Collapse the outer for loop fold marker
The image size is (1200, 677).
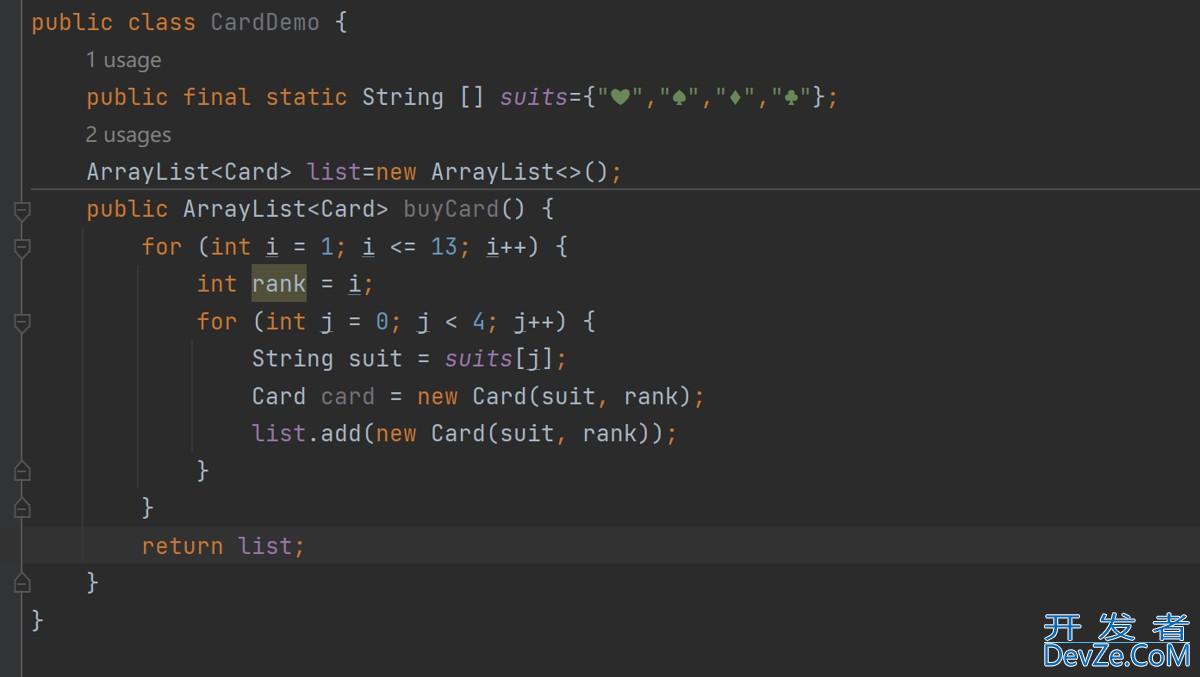click(22, 247)
